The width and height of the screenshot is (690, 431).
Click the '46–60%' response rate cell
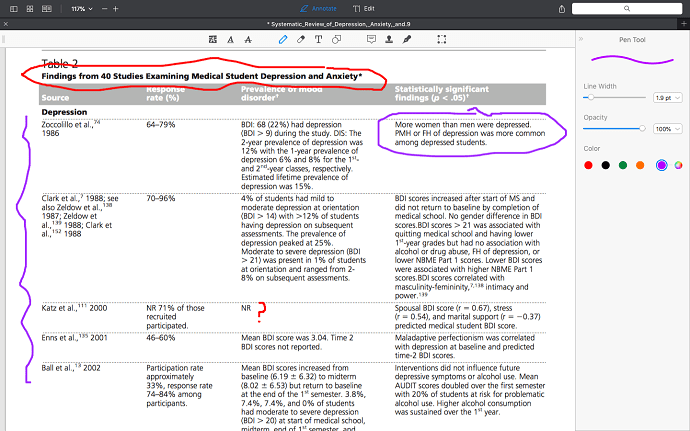tap(161, 338)
